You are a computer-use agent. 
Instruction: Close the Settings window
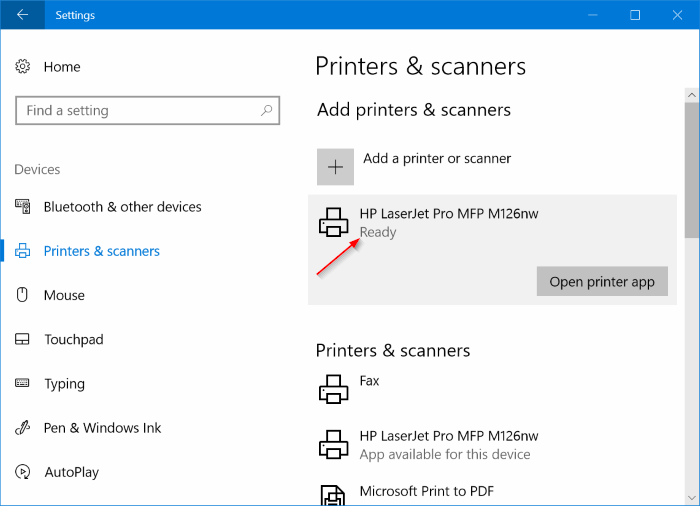click(x=677, y=15)
